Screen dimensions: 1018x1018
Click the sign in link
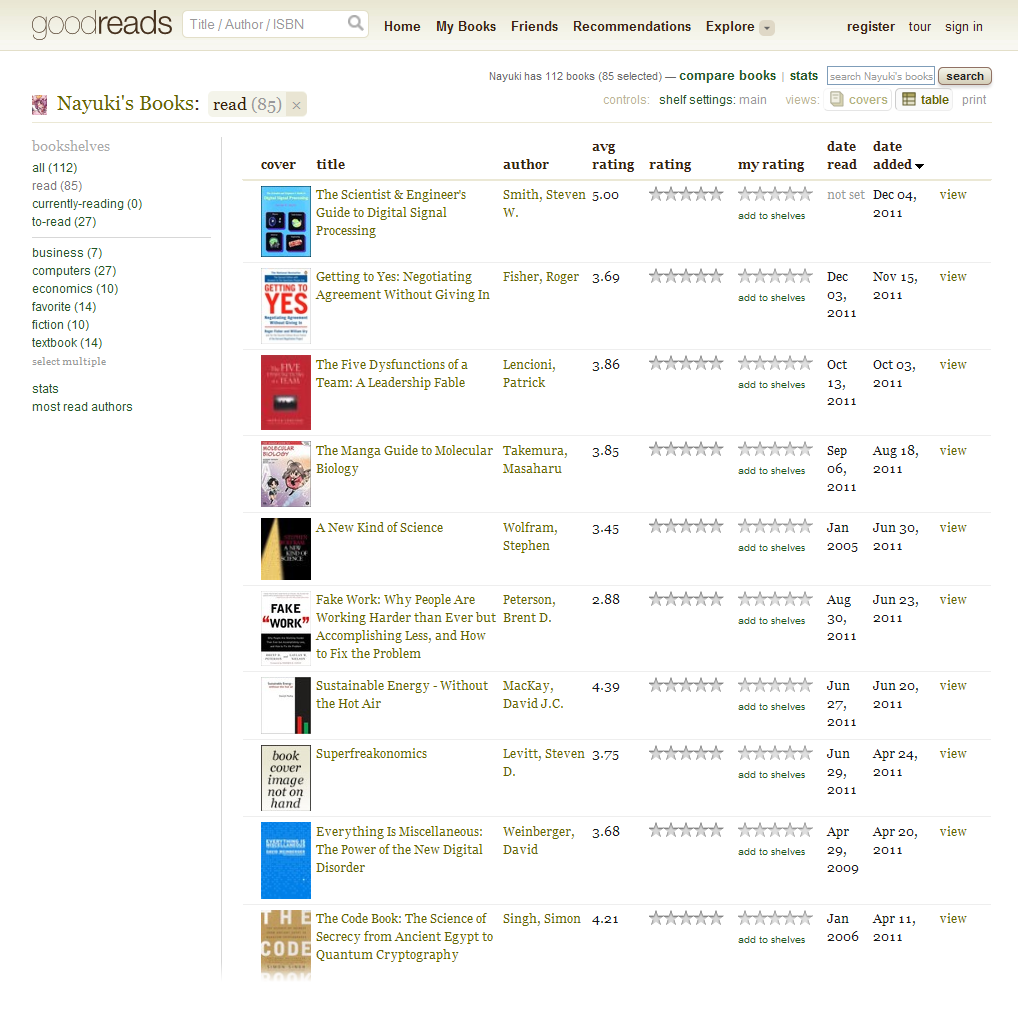tap(963, 27)
